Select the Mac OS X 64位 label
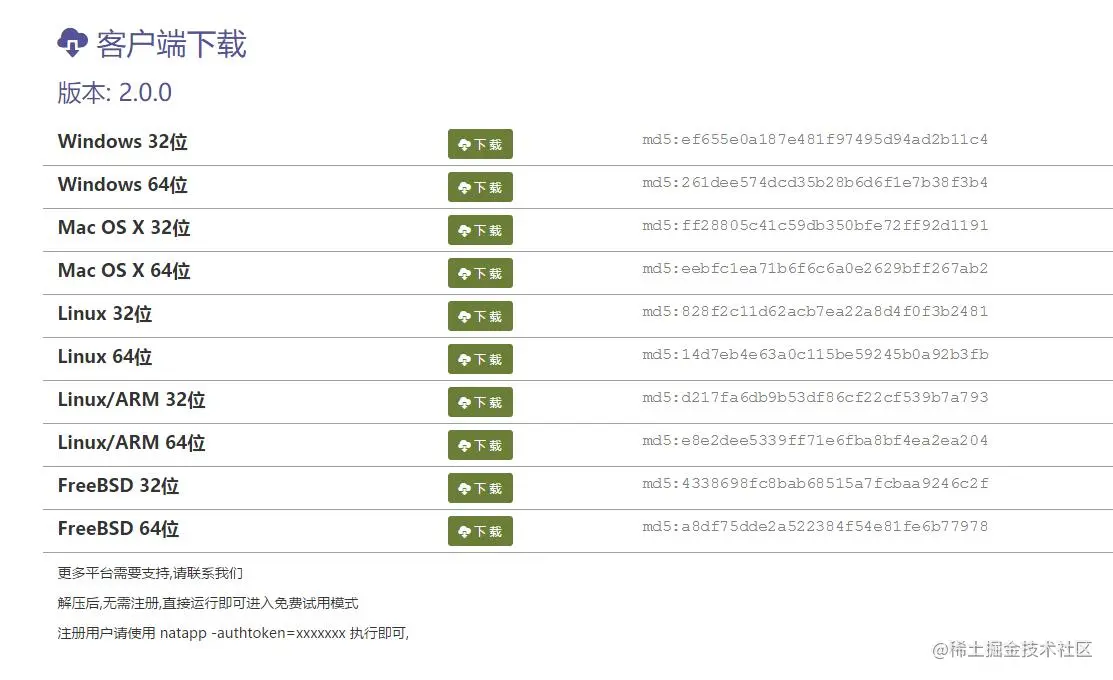The width and height of the screenshot is (1113, 680). point(124,270)
